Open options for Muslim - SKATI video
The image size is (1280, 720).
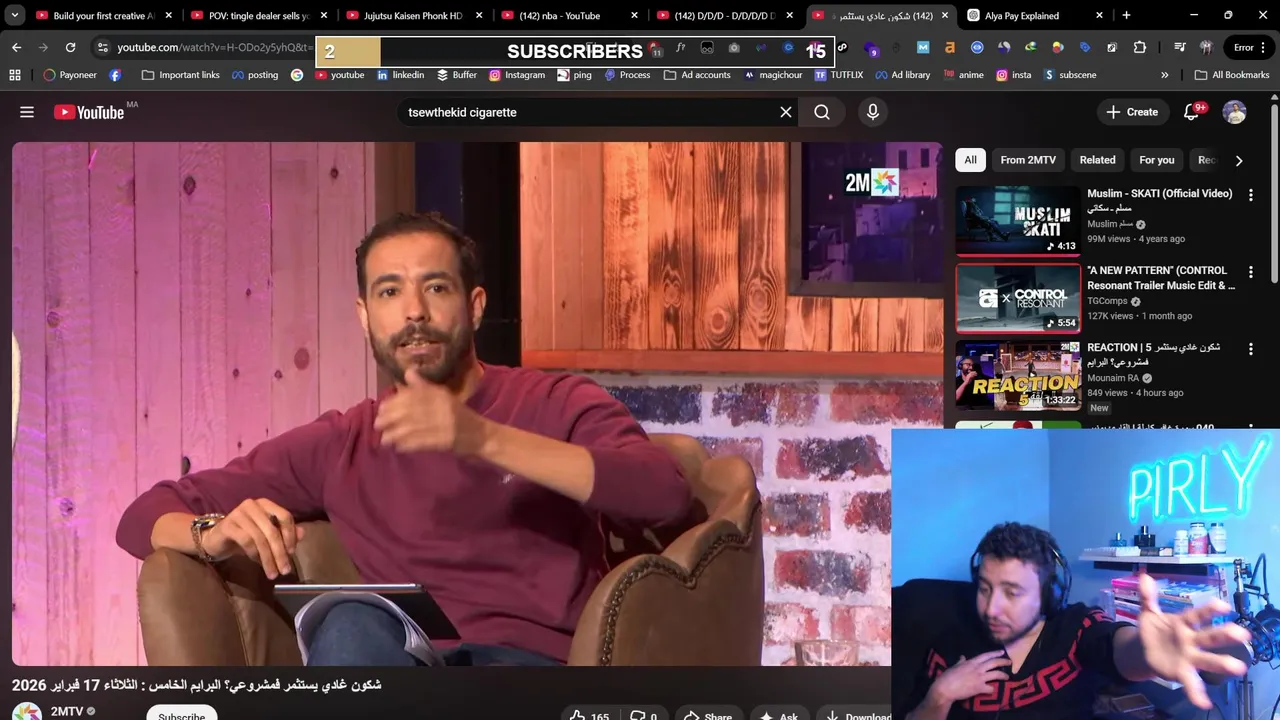1250,195
